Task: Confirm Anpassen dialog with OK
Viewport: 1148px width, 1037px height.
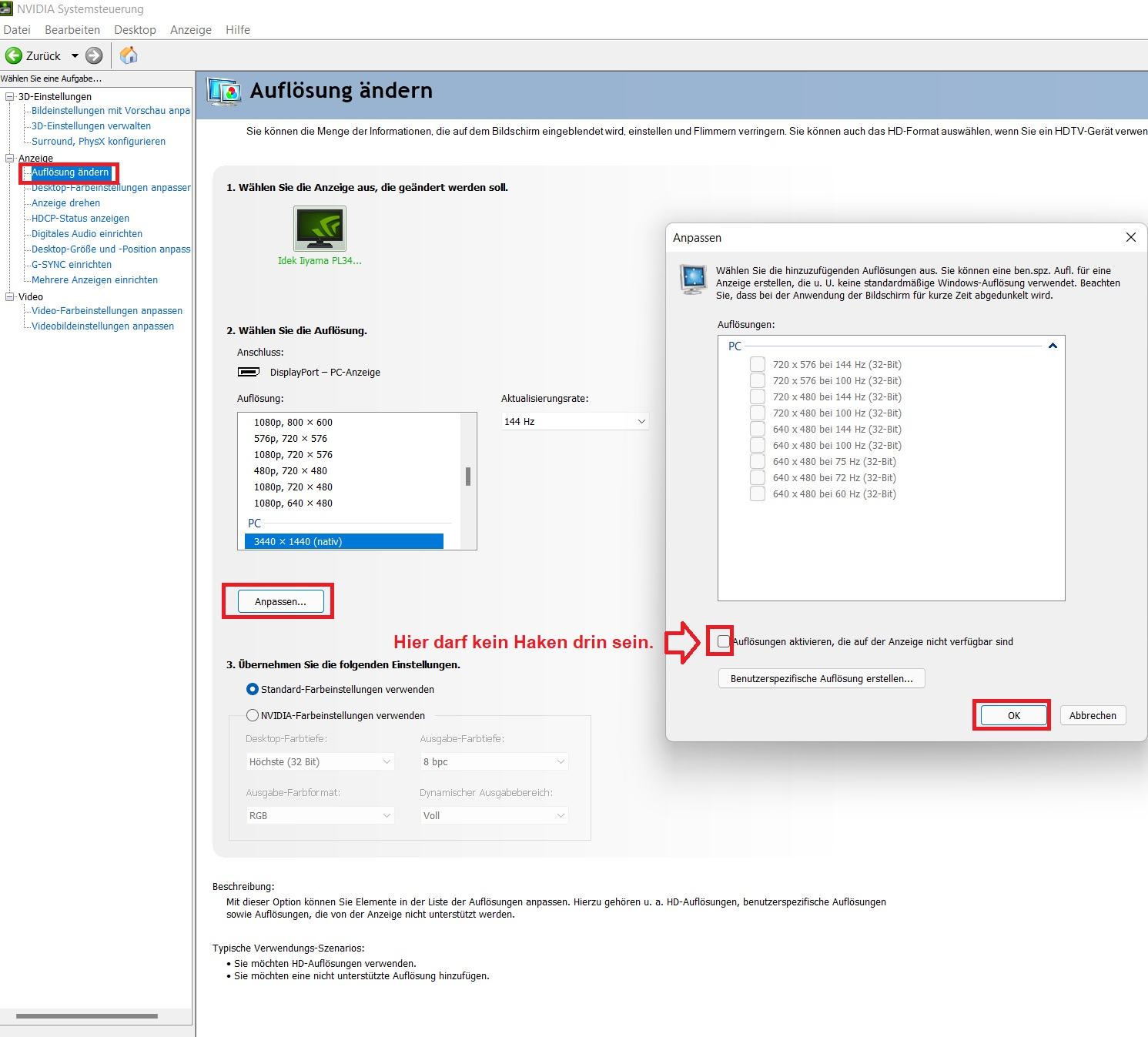Action: click(x=1013, y=715)
